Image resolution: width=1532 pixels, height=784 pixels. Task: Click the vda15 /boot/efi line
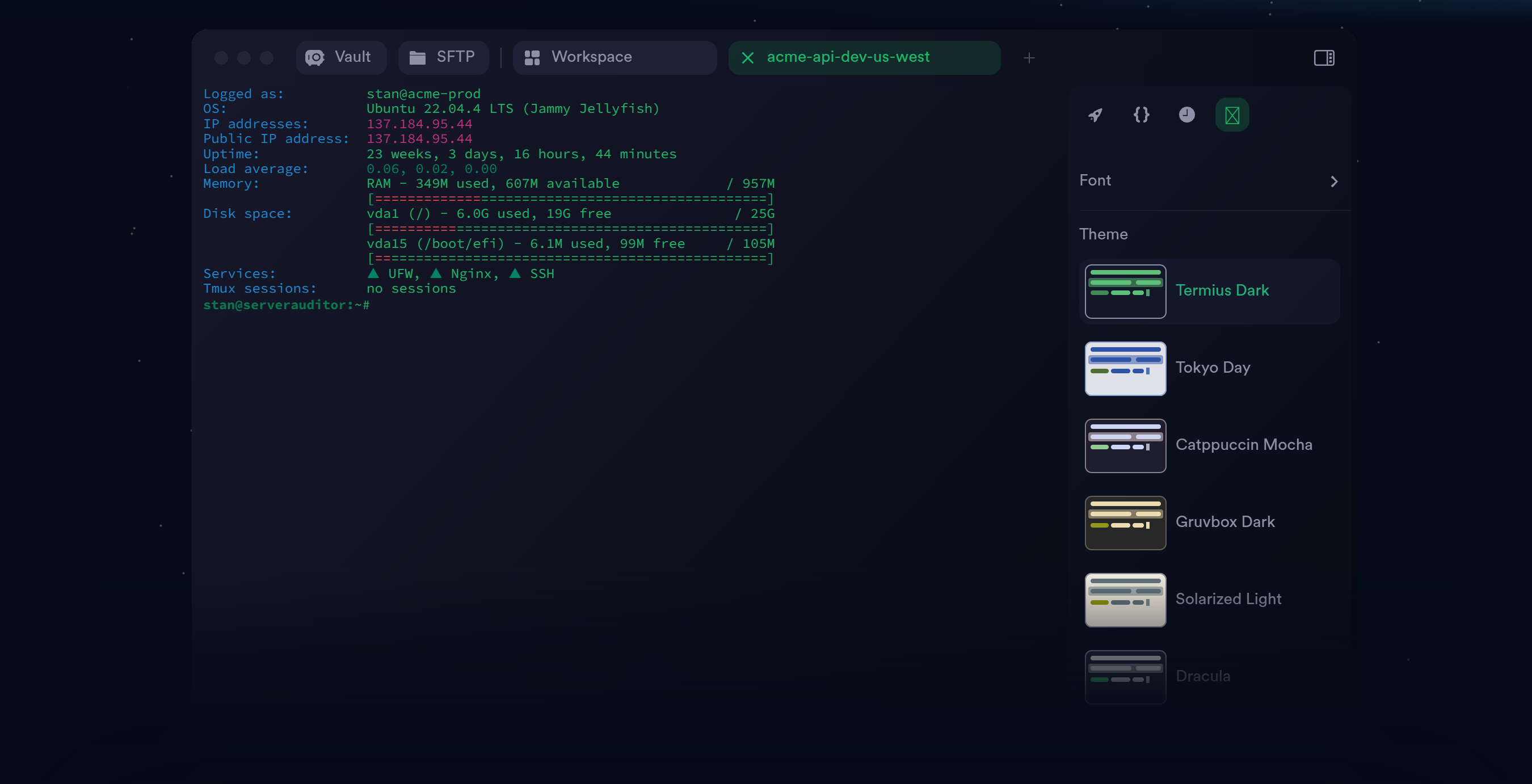coord(570,244)
